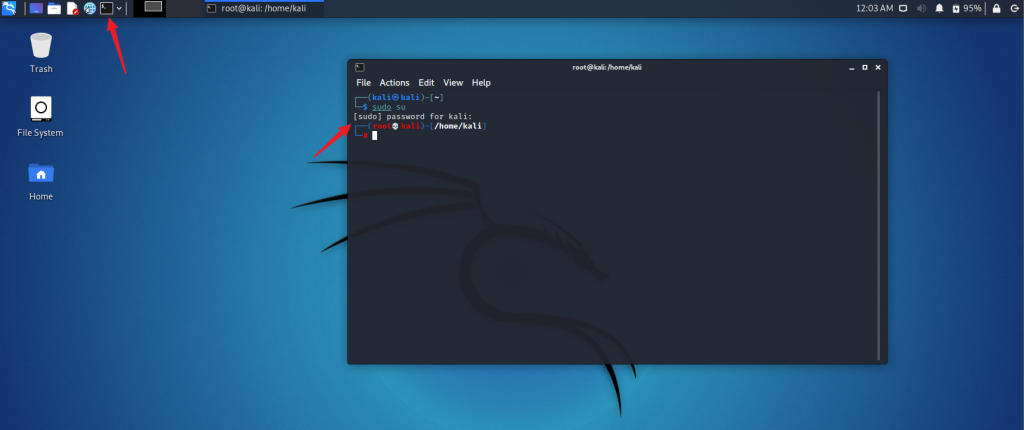Viewport: 1024px width, 430px height.
Task: Maximize the terminal window
Action: (865, 67)
